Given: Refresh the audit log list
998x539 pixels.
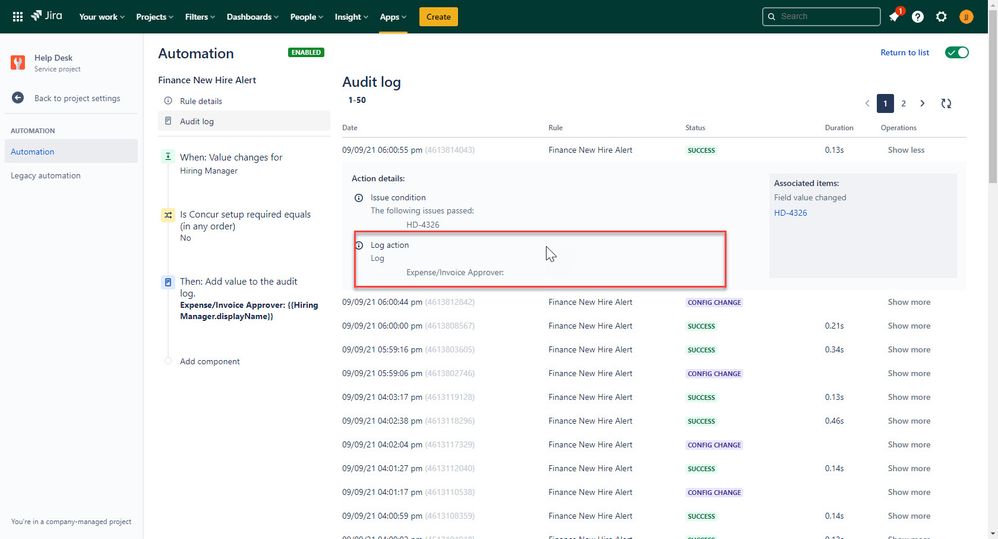Looking at the screenshot, I should (x=946, y=103).
